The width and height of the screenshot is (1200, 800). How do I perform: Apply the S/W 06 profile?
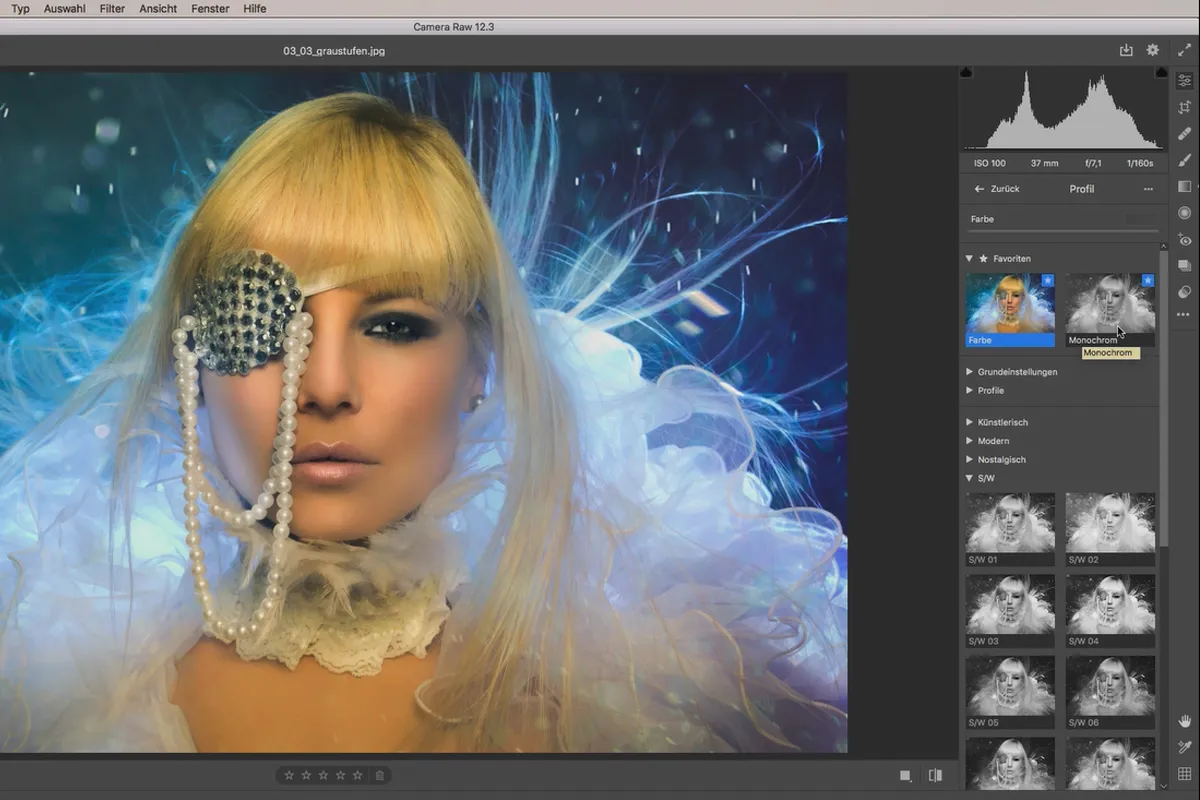point(1110,692)
